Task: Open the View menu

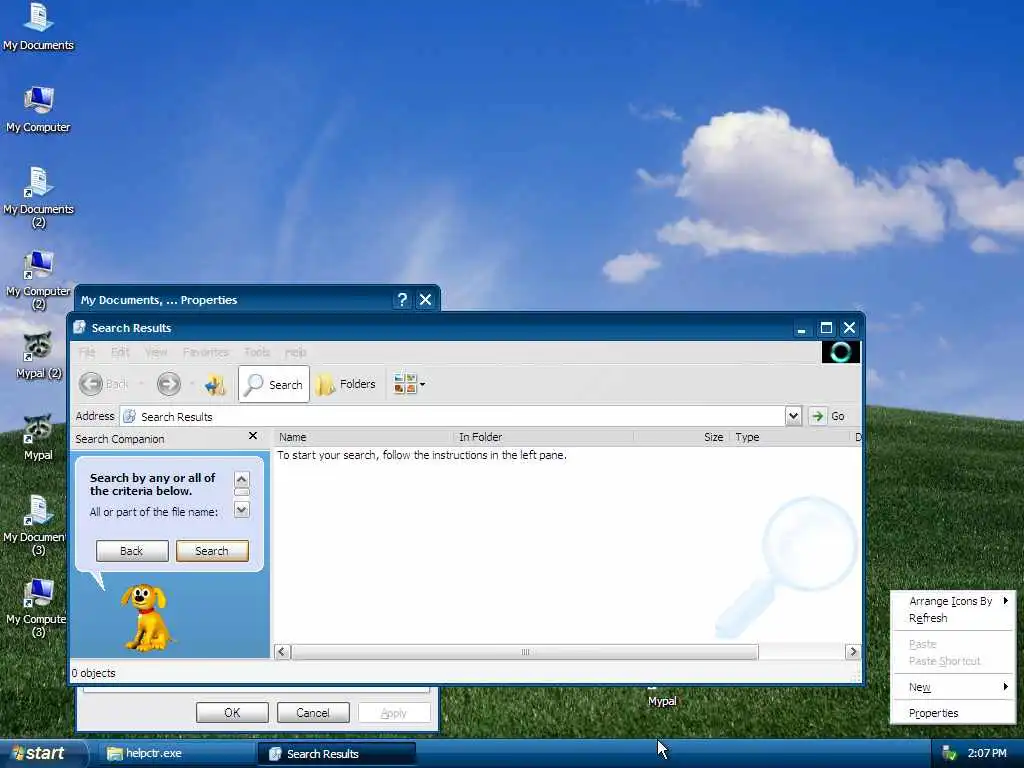Action: coord(156,352)
